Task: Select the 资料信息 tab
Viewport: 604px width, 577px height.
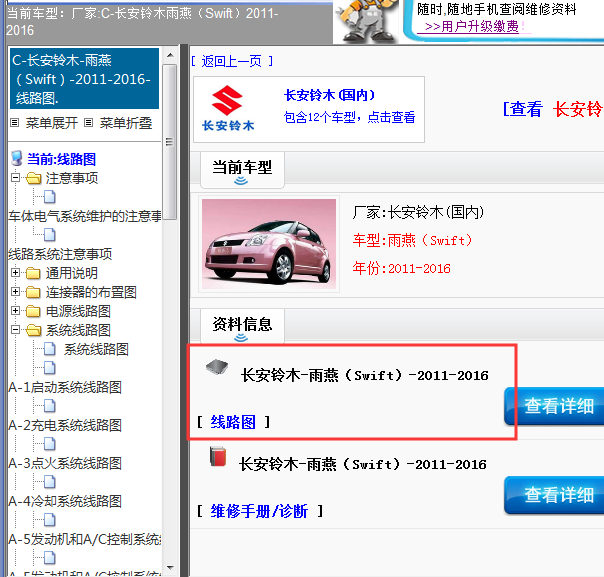Action: 242,326
